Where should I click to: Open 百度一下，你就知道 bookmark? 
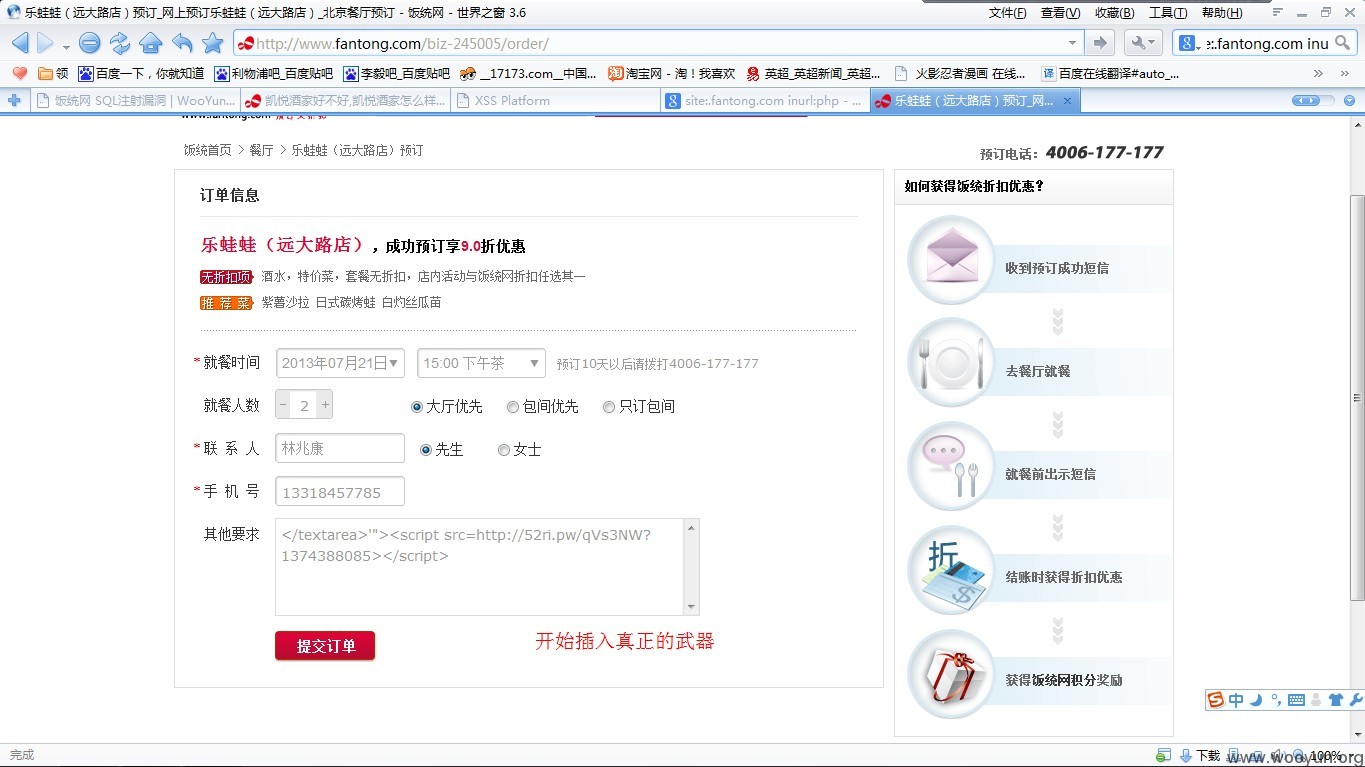click(141, 73)
